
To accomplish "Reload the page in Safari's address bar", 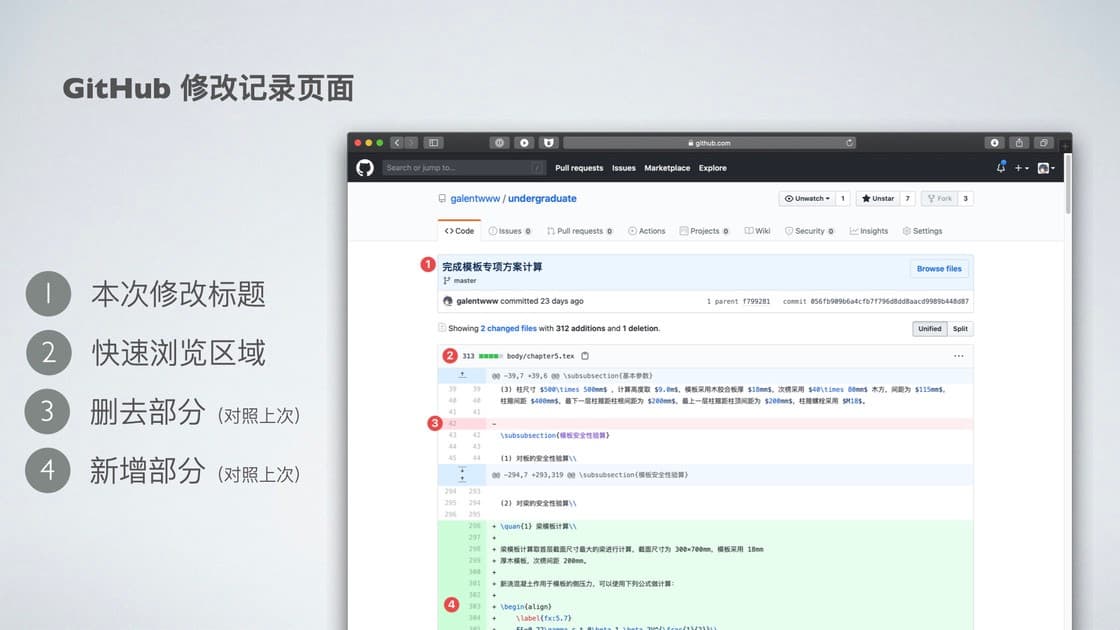I will 849,143.
